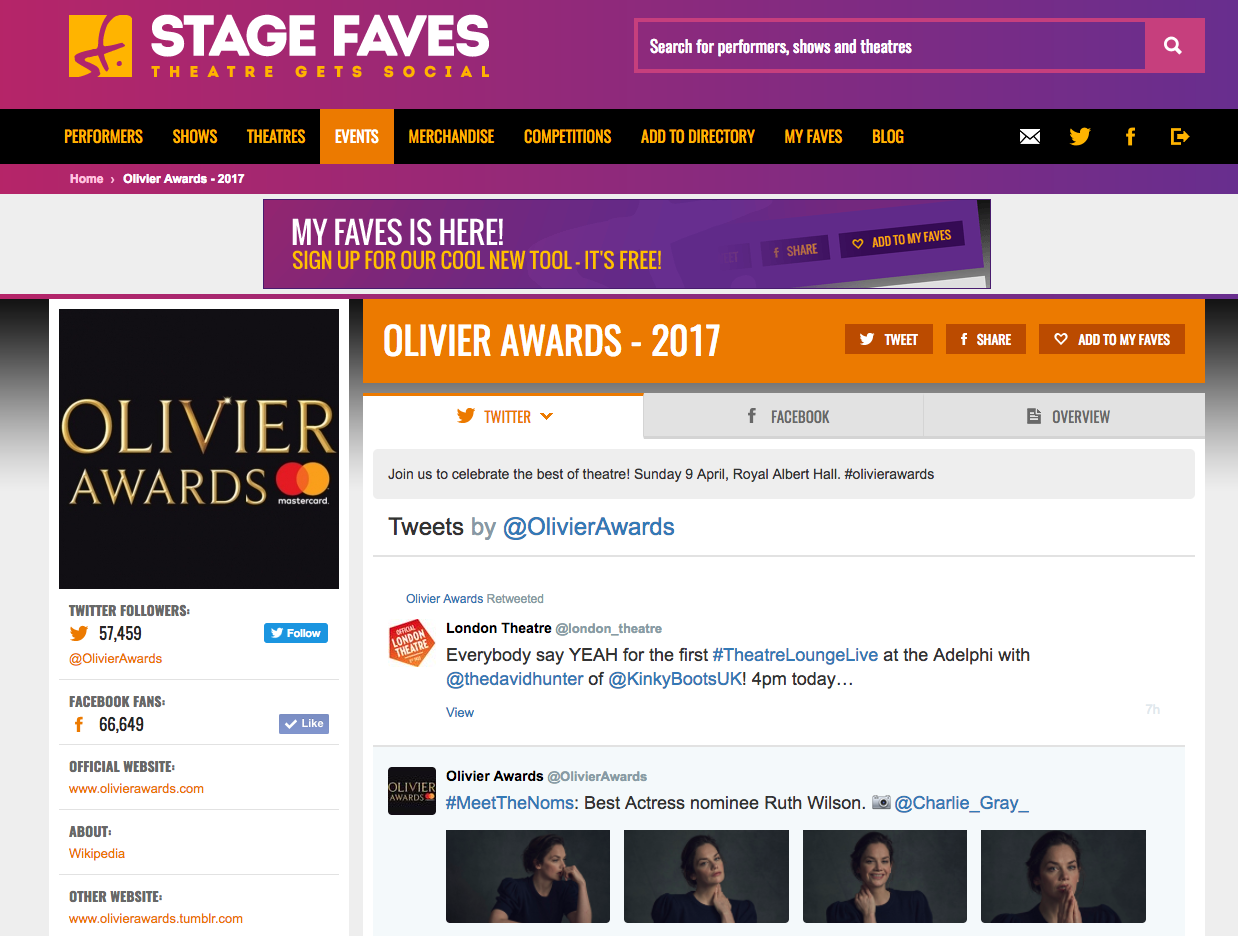The image size is (1238, 936).
Task: Click the orange Share button
Action: pos(986,339)
